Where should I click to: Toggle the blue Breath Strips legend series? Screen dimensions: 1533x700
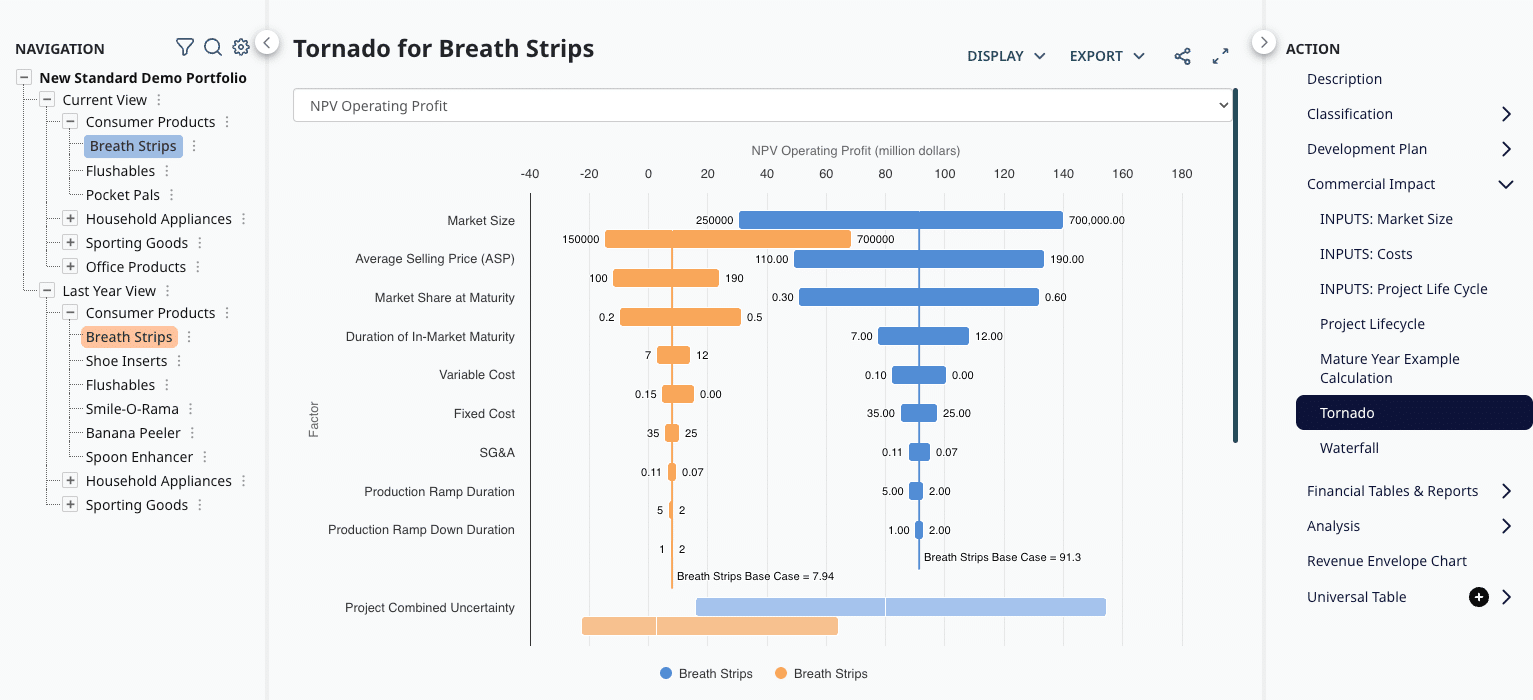[706, 674]
